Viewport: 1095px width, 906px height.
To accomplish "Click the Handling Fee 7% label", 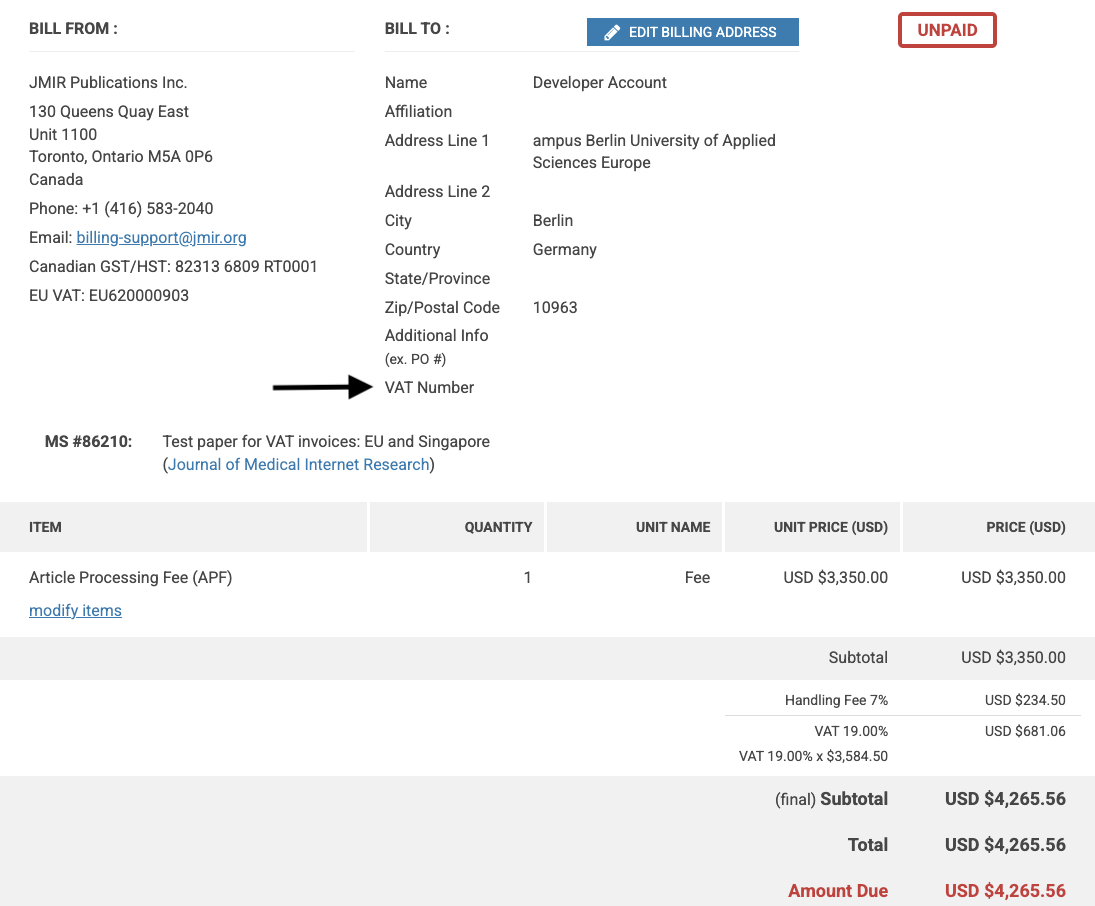I will [836, 701].
